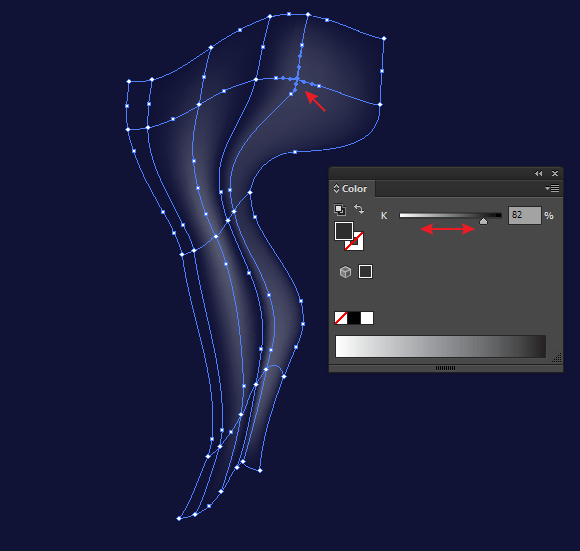Viewport: 580px width, 551px height.
Task: Cycle panel options using arrows beside Color
Action: 336,189
